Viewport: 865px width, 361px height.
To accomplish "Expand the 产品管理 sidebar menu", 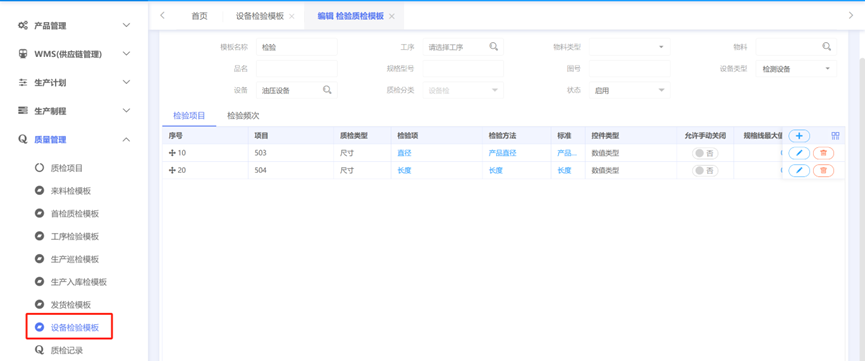I will pos(74,25).
